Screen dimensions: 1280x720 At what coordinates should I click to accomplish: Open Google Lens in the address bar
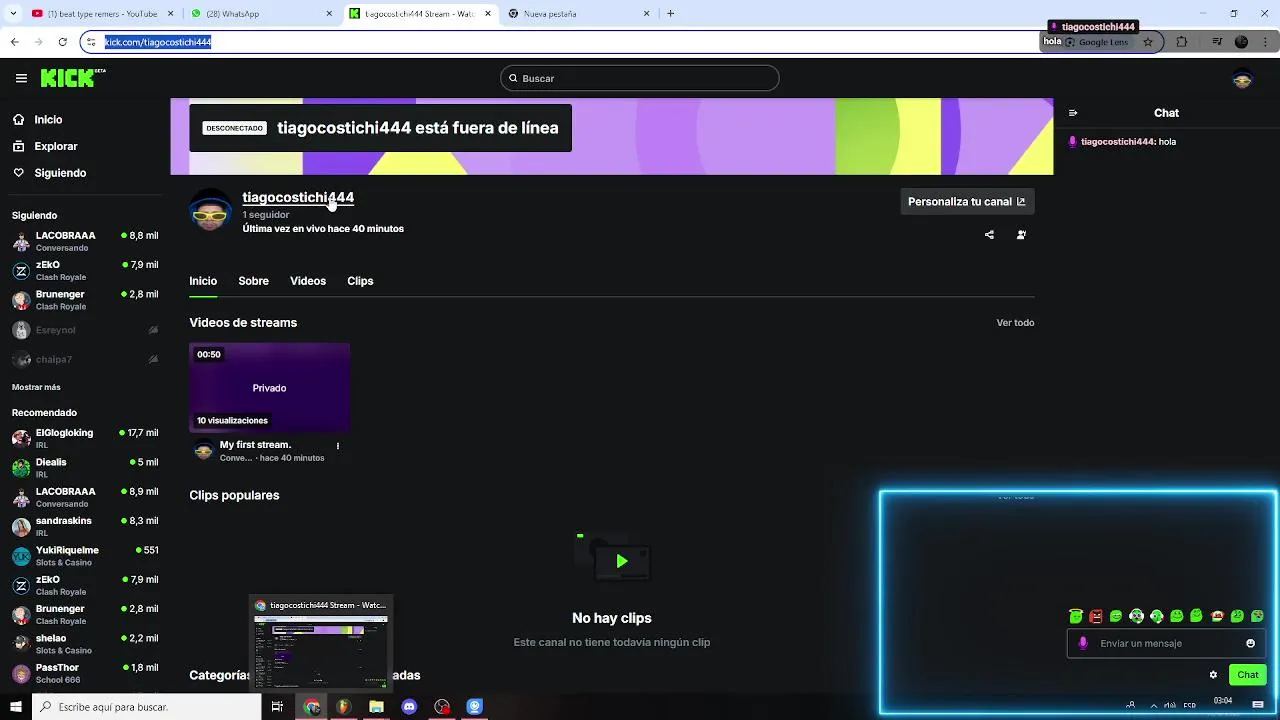coord(1097,42)
